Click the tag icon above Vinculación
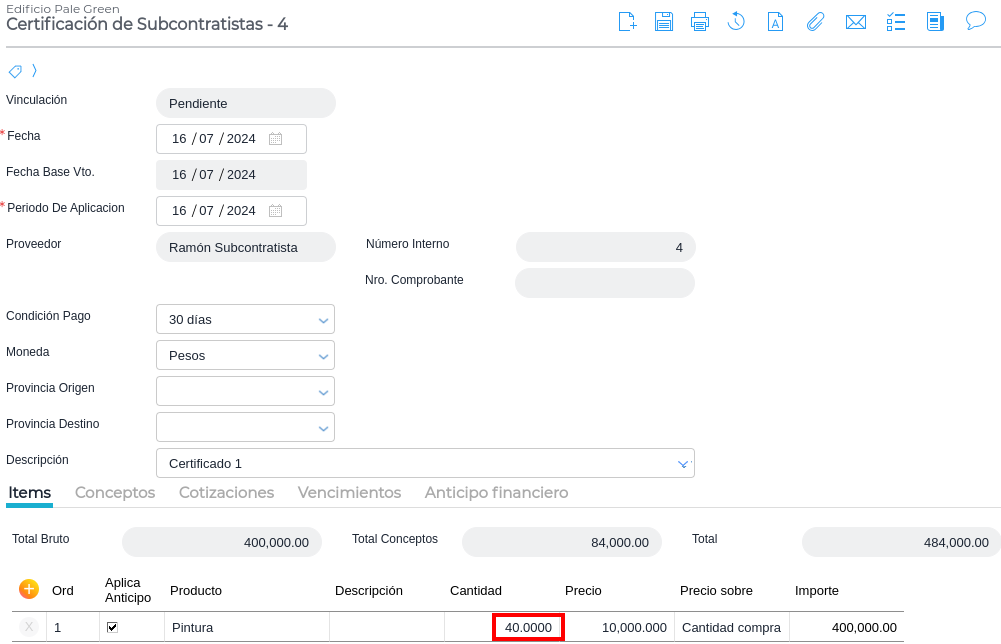The width and height of the screenshot is (1001, 644). coord(15,71)
